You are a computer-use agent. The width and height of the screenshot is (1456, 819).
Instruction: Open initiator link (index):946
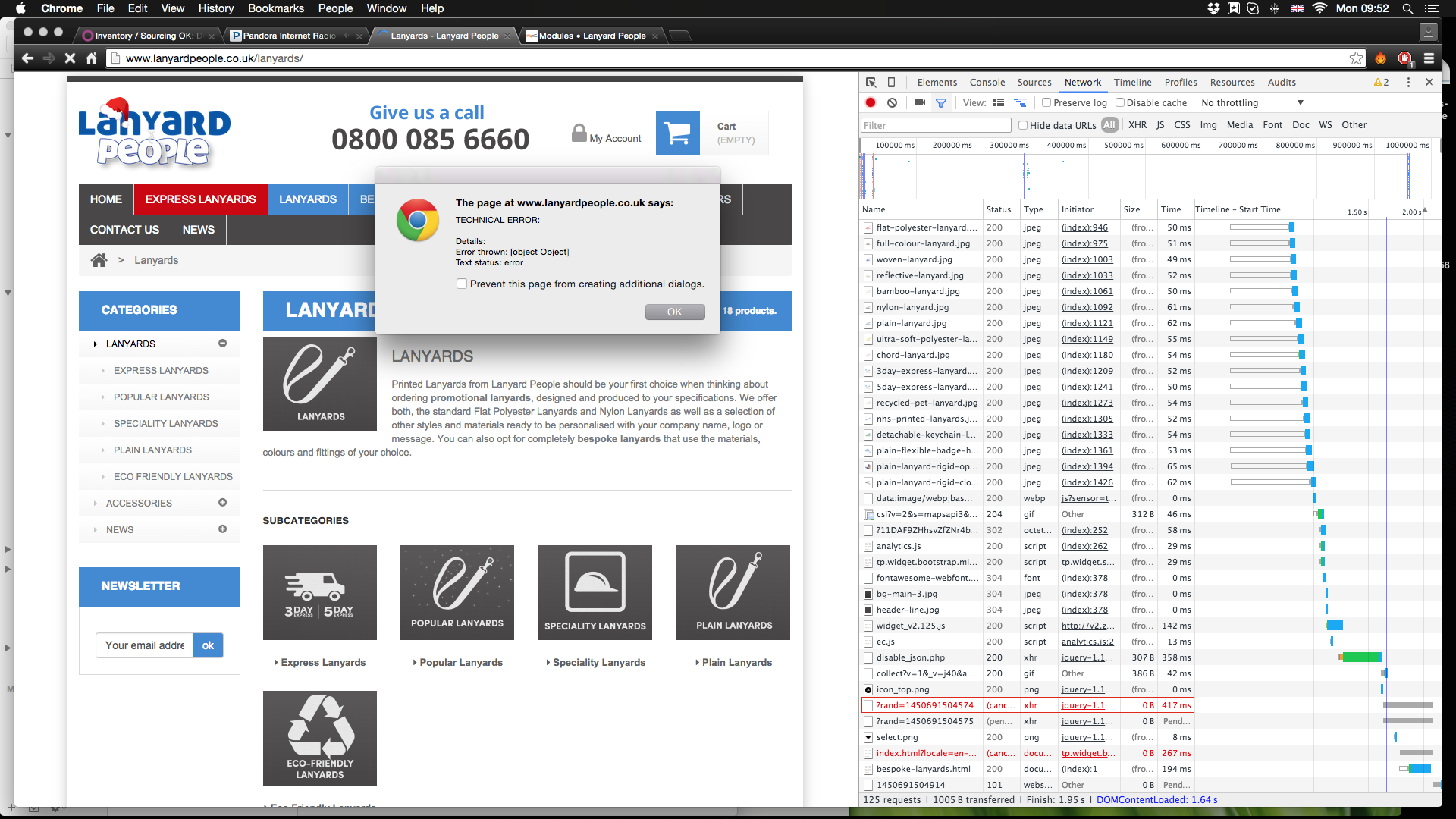click(x=1084, y=227)
